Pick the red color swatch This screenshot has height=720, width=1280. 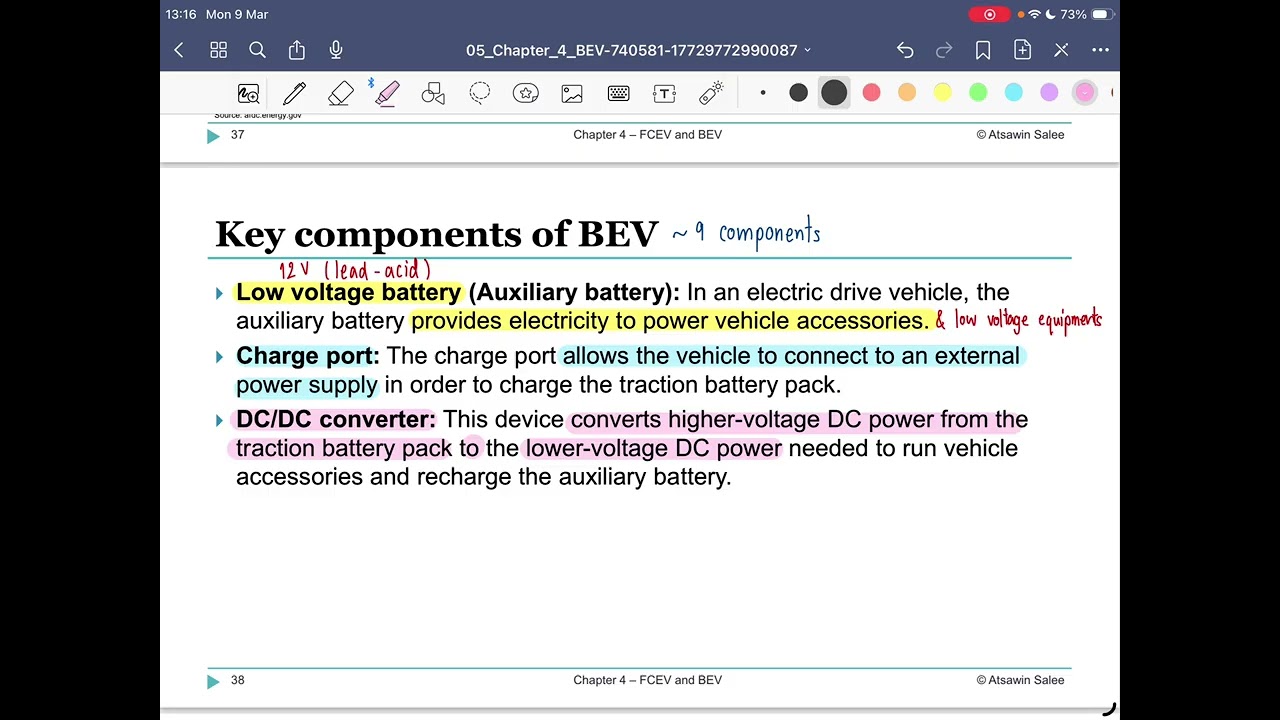[871, 93]
